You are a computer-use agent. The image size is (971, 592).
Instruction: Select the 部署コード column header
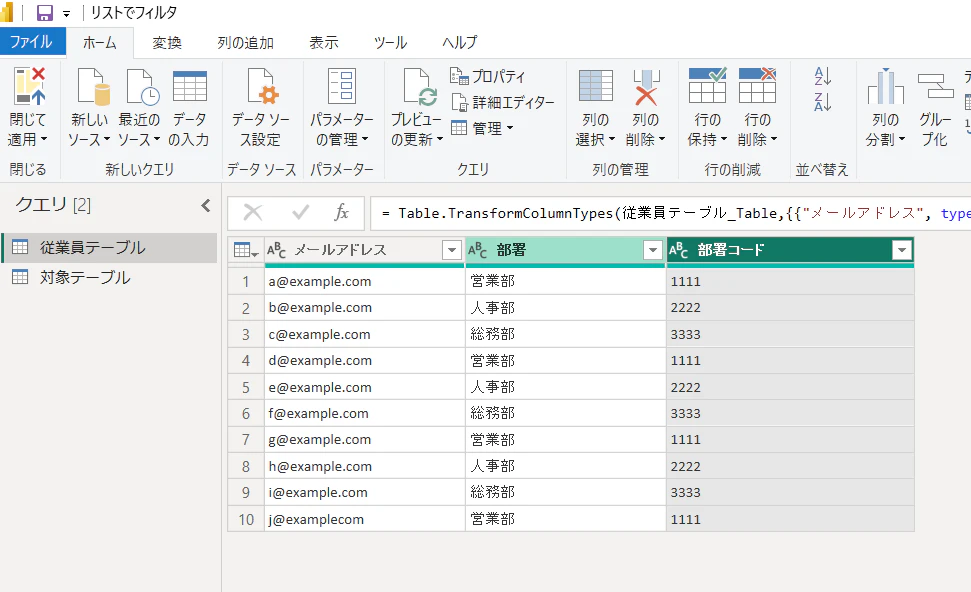coord(790,250)
